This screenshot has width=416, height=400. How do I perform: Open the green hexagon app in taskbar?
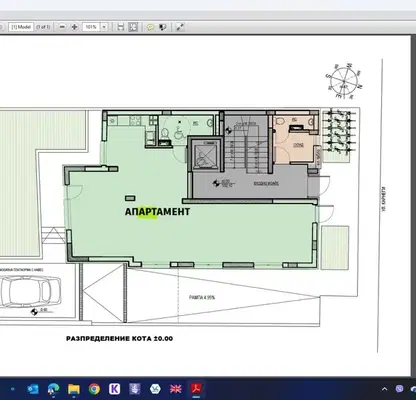(x=155, y=389)
